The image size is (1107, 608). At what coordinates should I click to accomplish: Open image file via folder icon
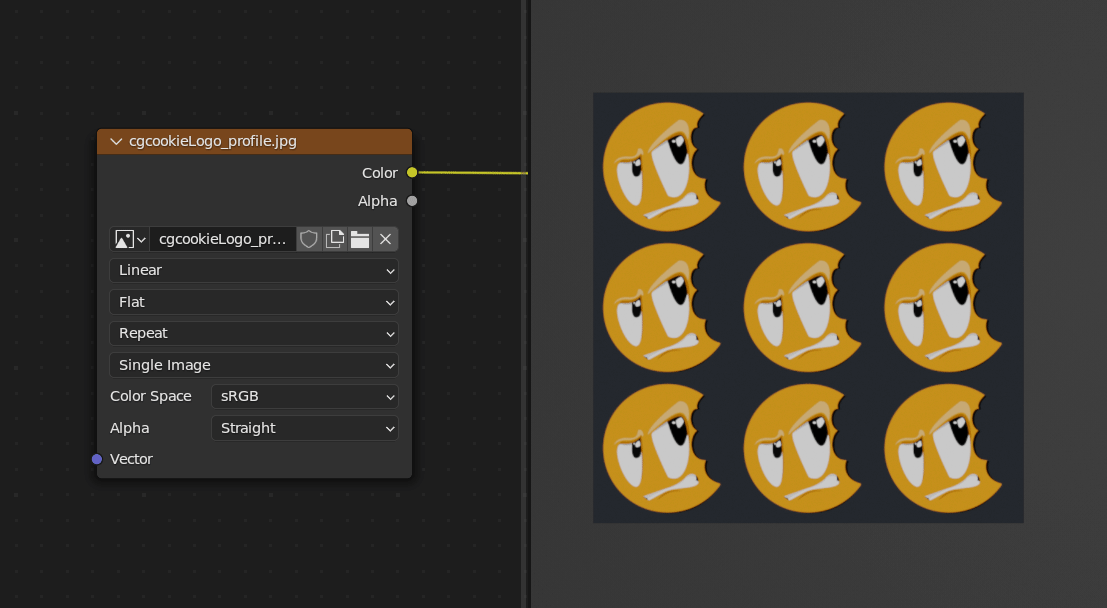[360, 239]
